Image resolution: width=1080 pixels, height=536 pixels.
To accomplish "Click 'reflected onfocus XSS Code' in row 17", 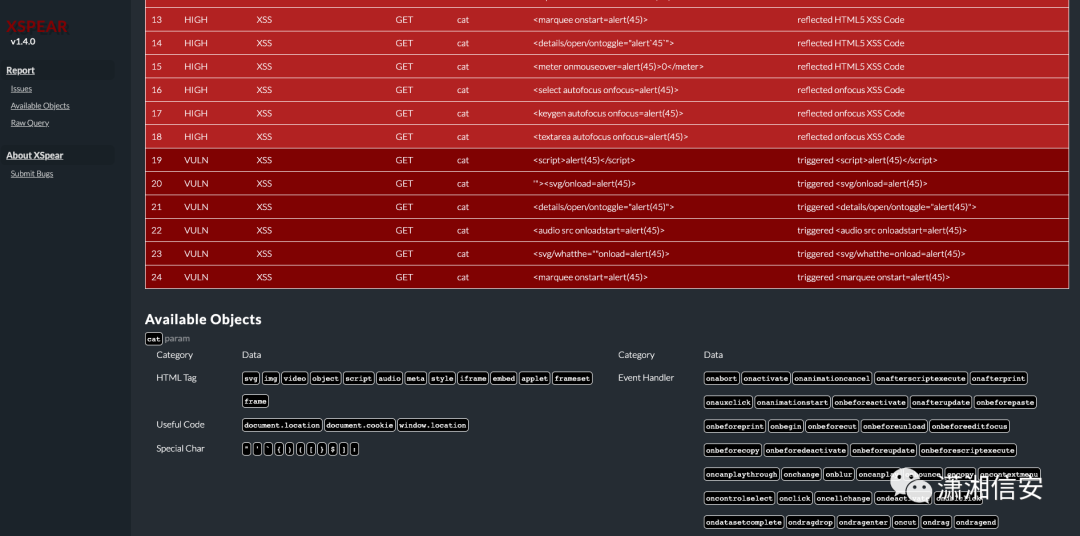I will coord(851,113).
